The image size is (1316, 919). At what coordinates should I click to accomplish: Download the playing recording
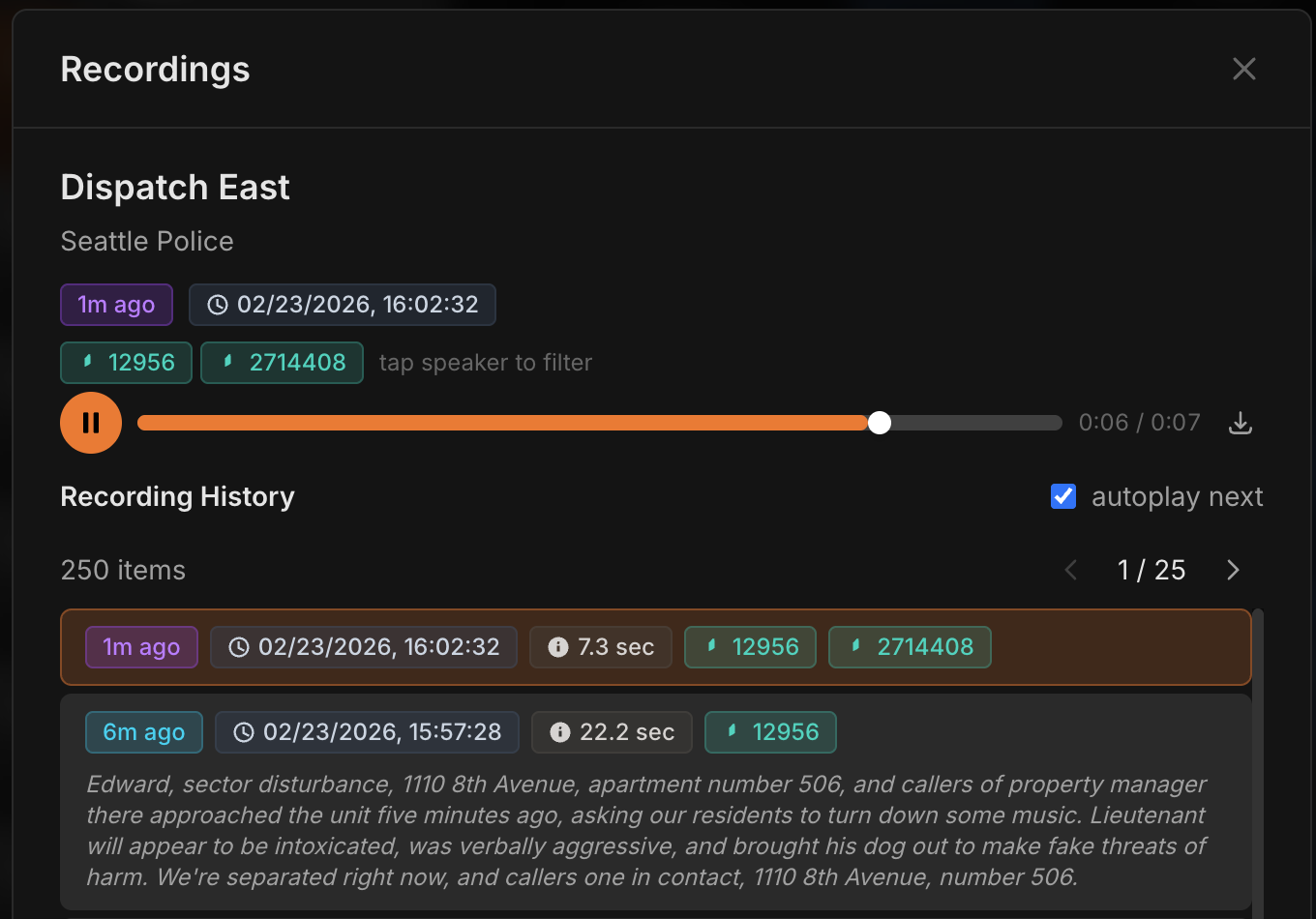[1240, 423]
